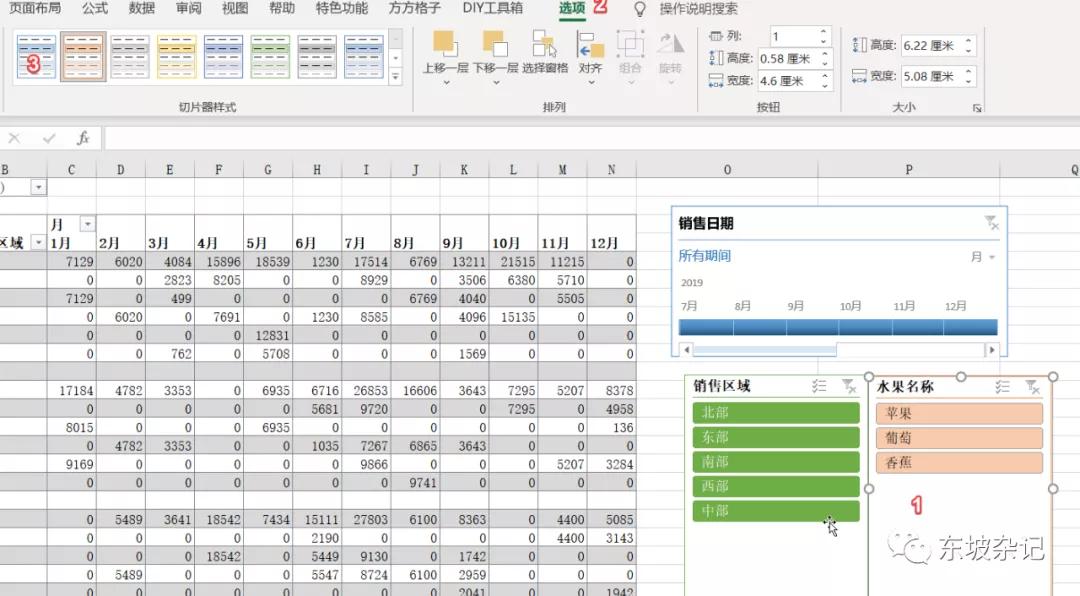Select the 东部 button in 销售区域 slicer
Image resolution: width=1080 pixels, height=596 pixels.
click(776, 437)
